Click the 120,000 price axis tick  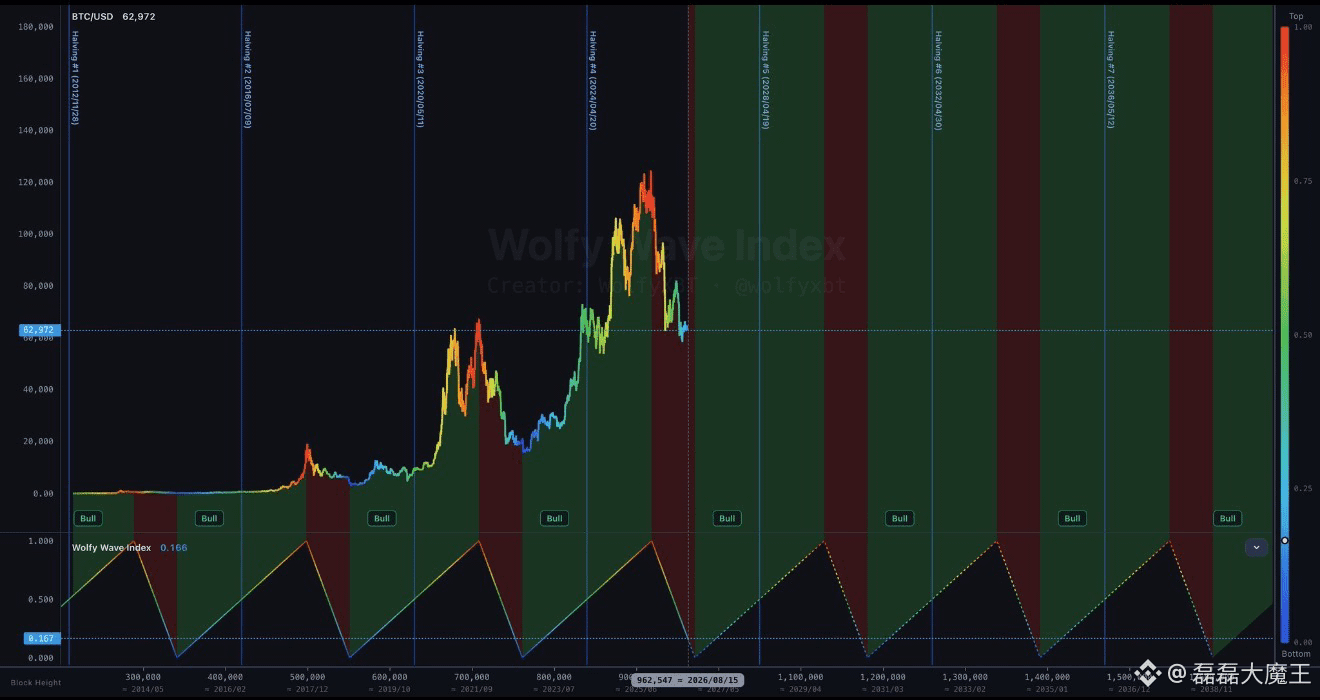36,182
